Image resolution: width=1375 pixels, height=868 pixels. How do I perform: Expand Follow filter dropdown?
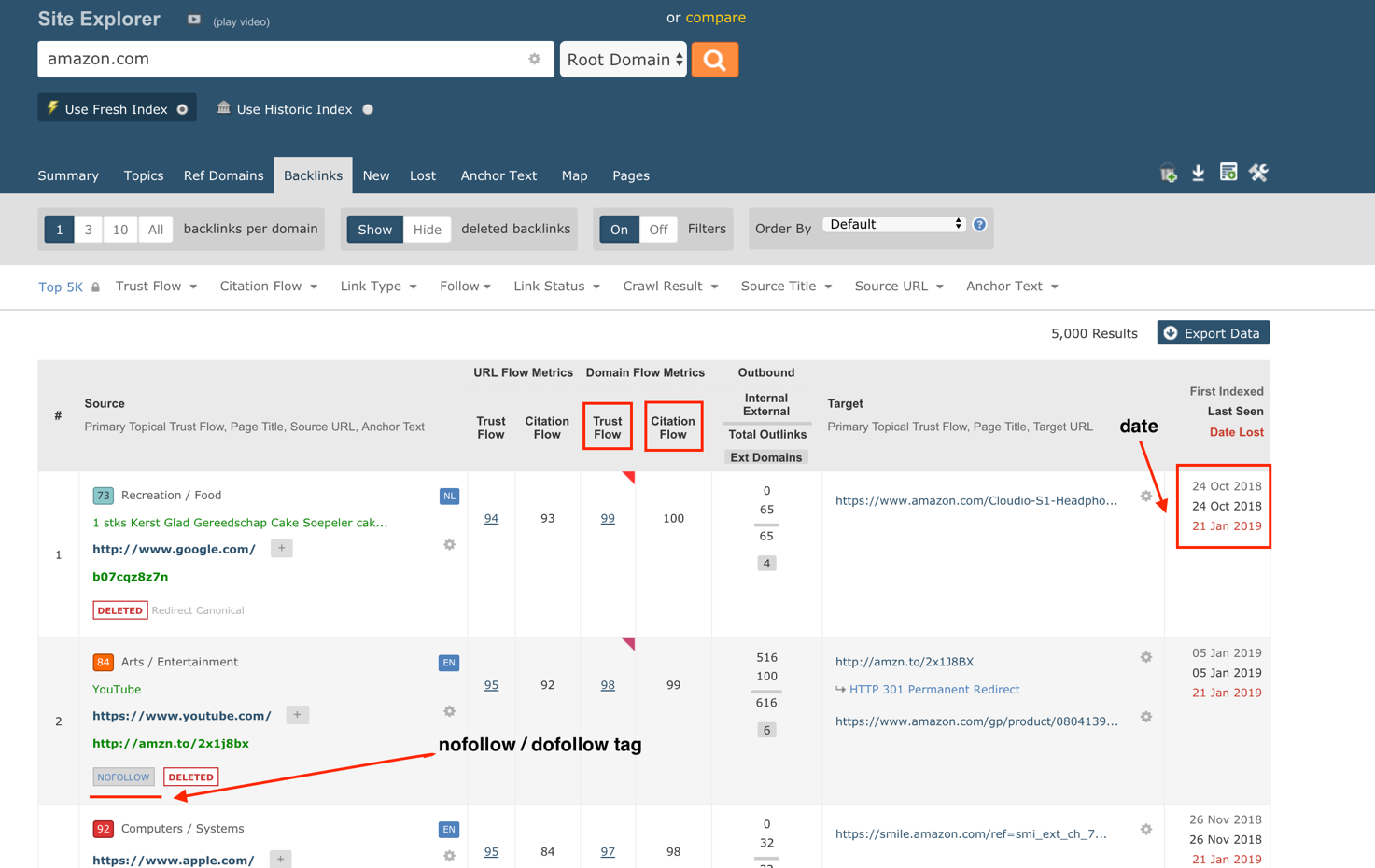[465, 287]
